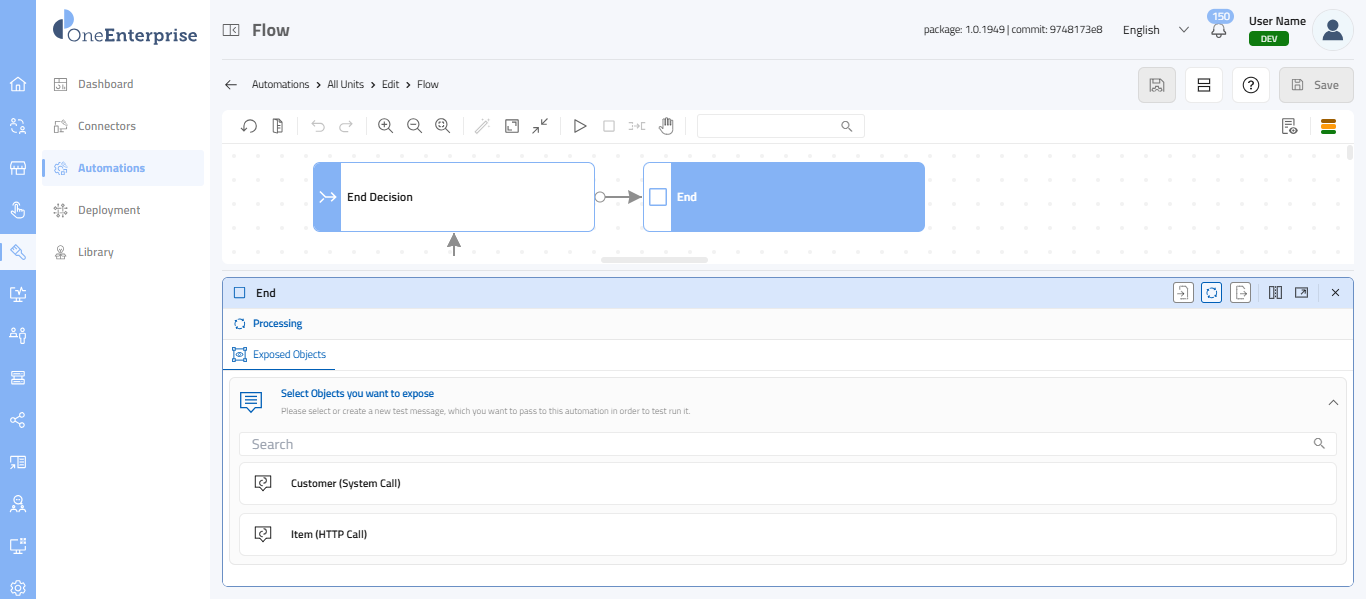Toggle the processing section icon in End panel
The width and height of the screenshot is (1366, 599).
(x=1211, y=293)
